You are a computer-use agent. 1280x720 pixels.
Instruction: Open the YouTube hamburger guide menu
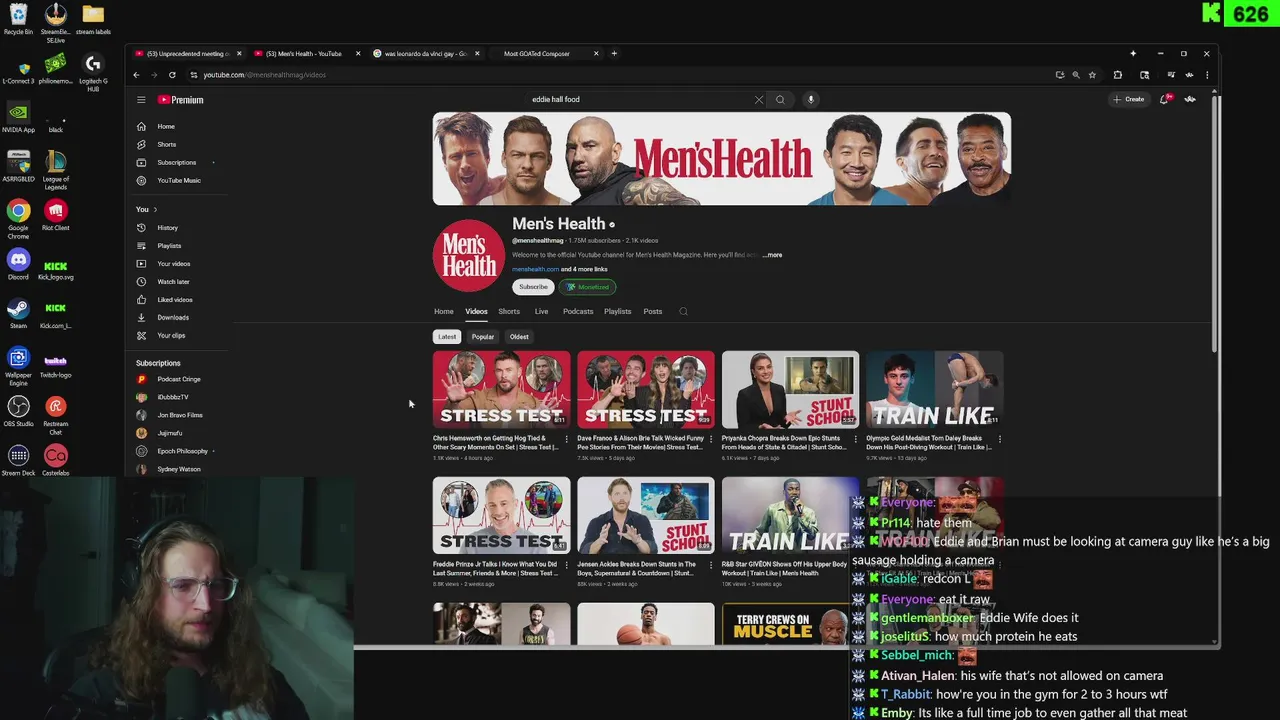[x=141, y=100]
